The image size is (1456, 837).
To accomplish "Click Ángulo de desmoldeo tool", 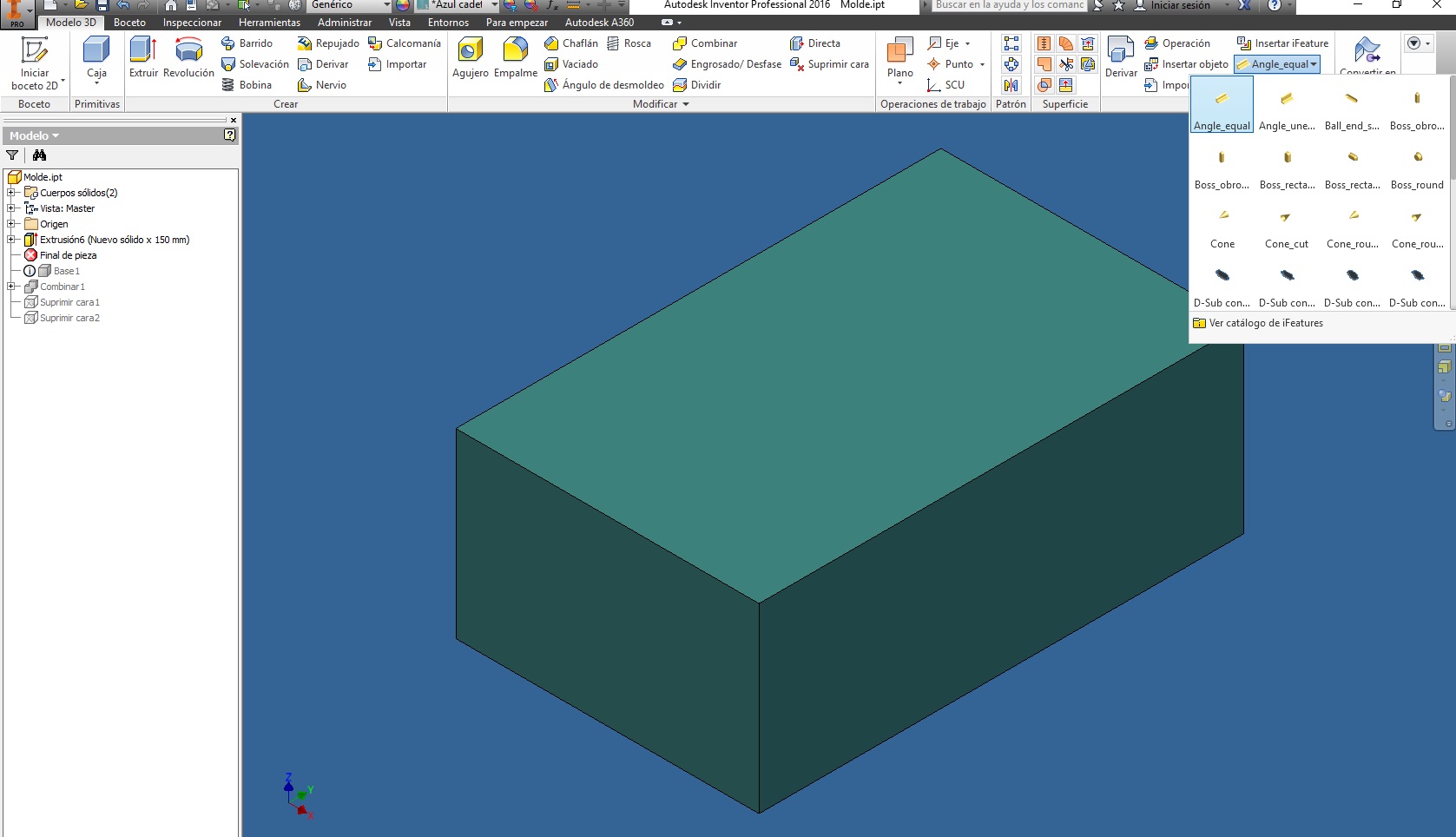I will 604,85.
